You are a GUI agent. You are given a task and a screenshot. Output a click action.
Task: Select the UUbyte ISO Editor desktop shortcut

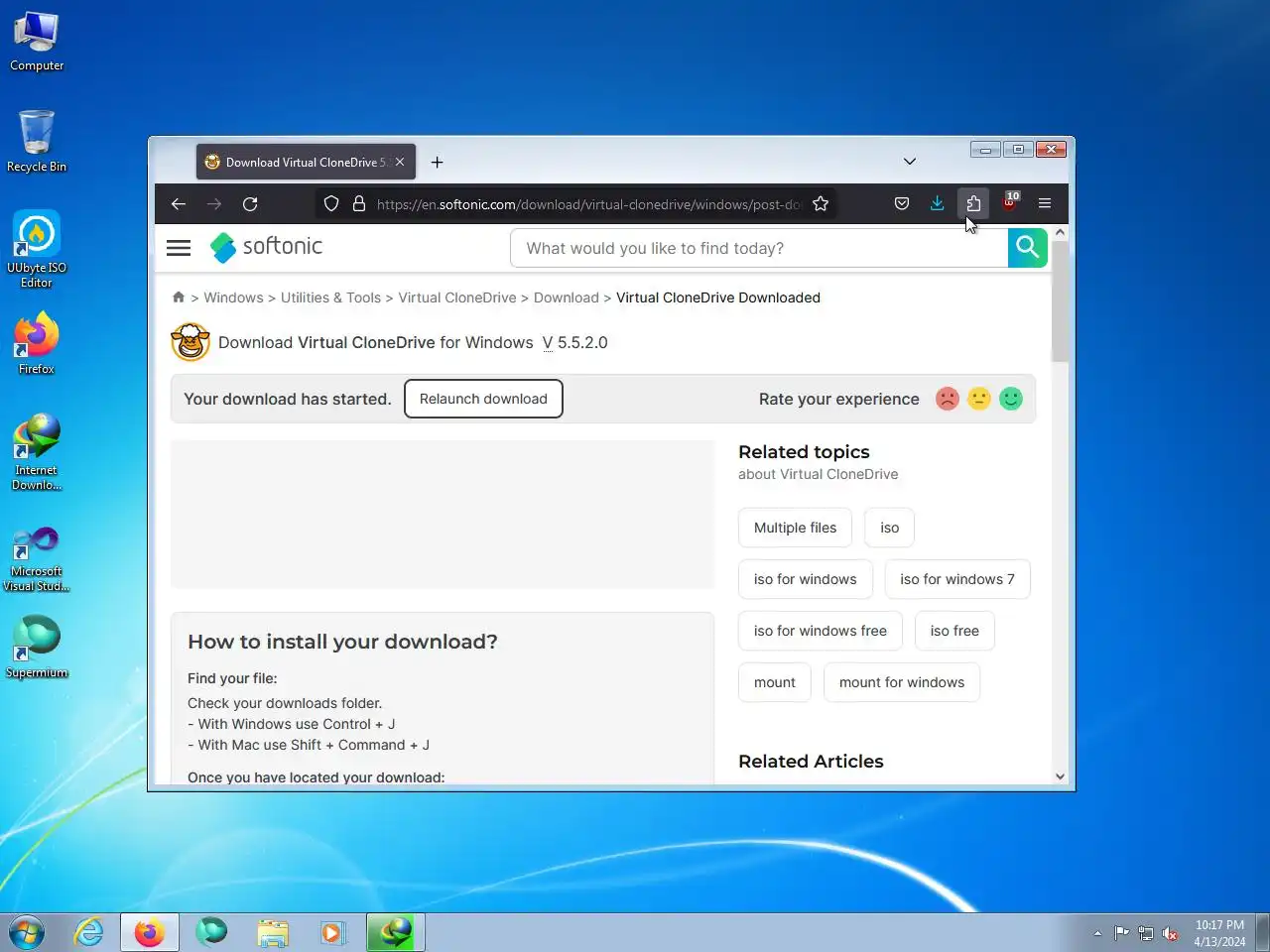pyautogui.click(x=37, y=250)
